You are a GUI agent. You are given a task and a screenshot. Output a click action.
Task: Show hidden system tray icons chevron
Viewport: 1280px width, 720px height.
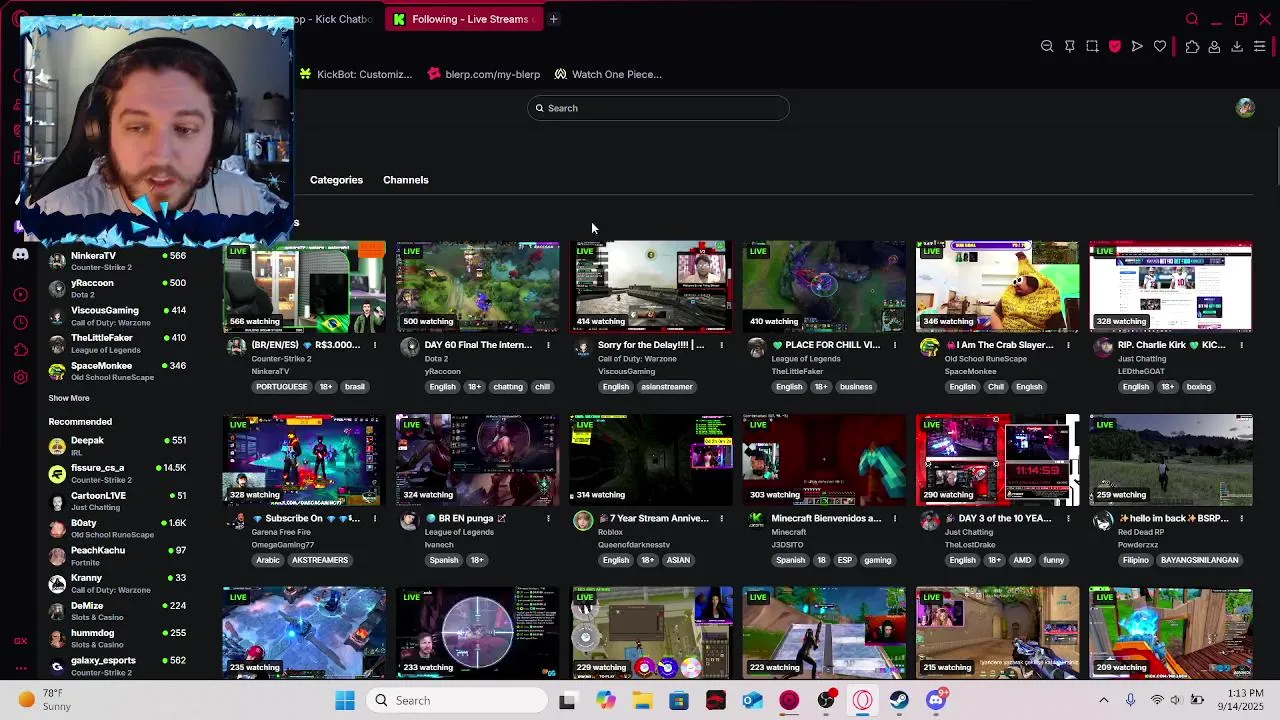(x=1103, y=700)
